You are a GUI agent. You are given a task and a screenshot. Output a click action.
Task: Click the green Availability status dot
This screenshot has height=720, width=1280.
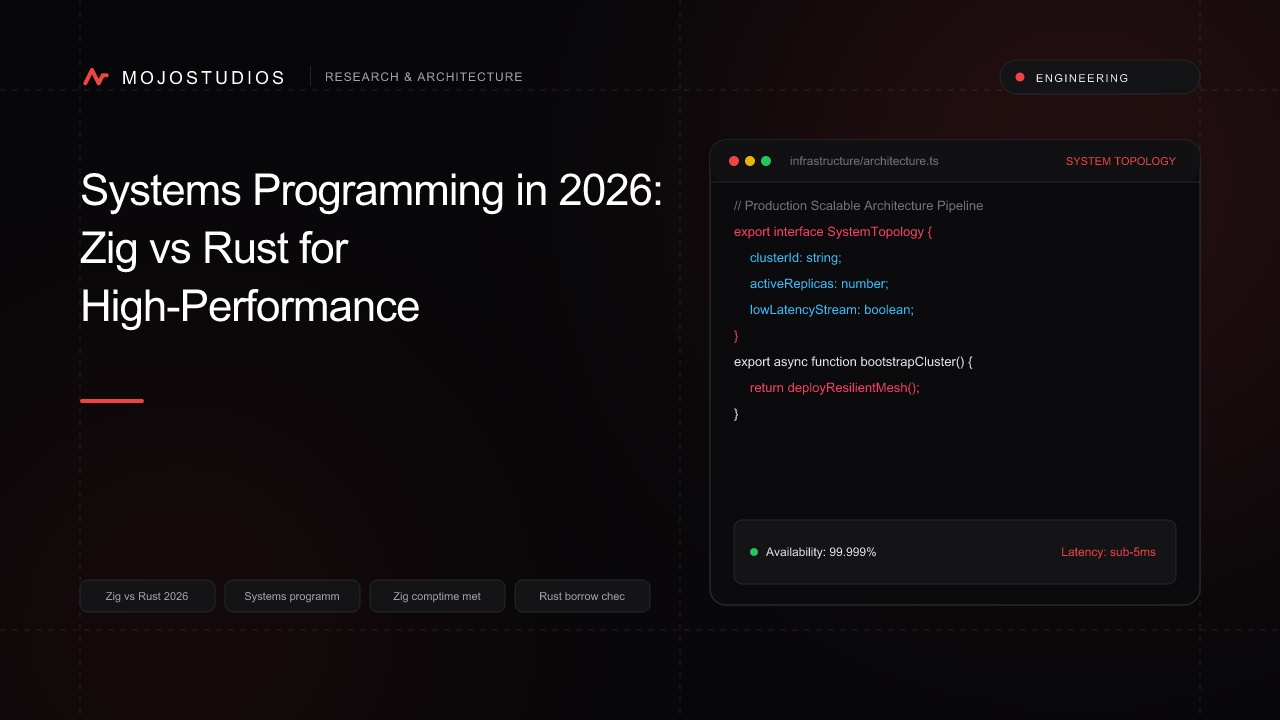[754, 552]
